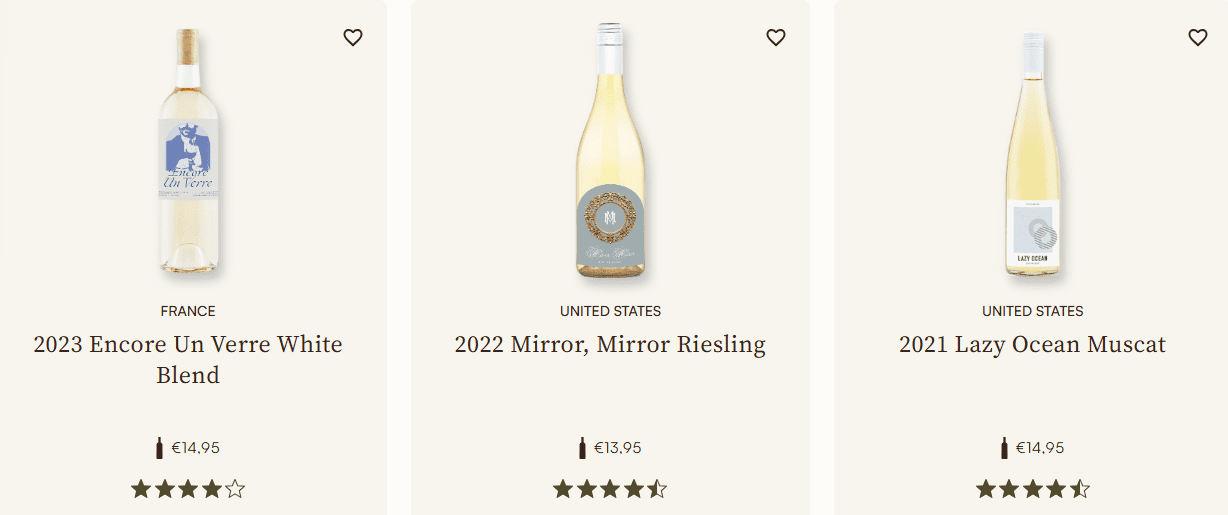This screenshot has width=1228, height=515.
Task: Click the star rating for Lazy Ocean Muscat
Action: [1033, 489]
